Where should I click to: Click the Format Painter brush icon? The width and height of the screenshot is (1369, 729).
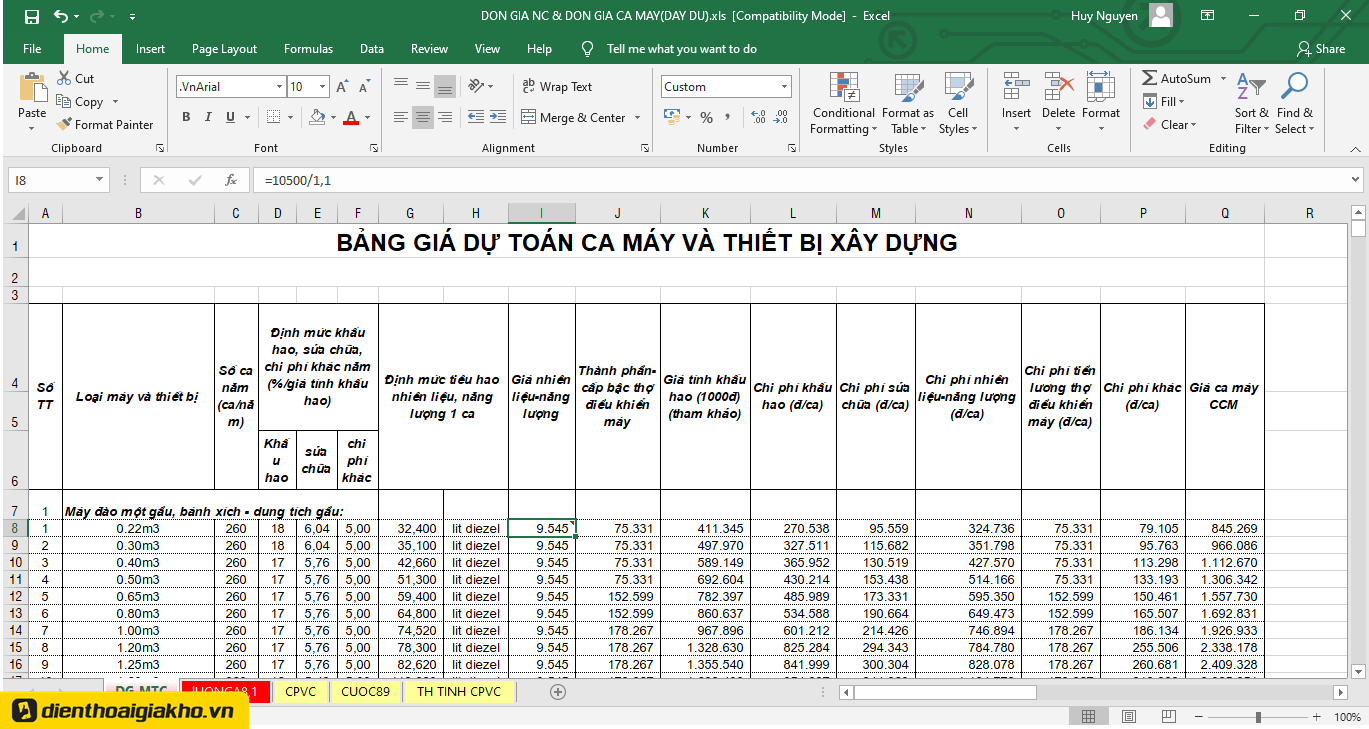[x=66, y=125]
